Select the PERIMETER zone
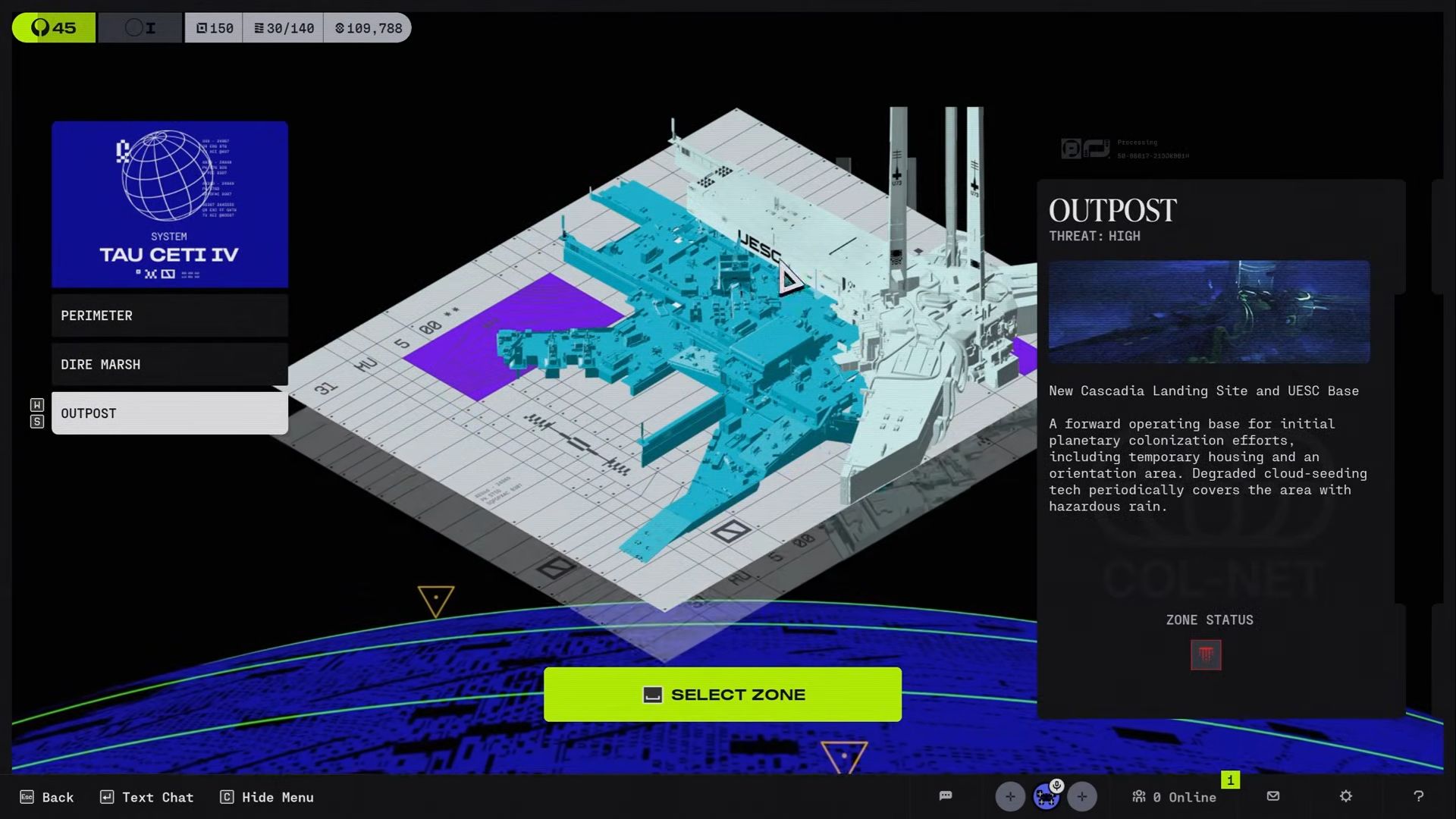The height and width of the screenshot is (819, 1456). point(170,315)
